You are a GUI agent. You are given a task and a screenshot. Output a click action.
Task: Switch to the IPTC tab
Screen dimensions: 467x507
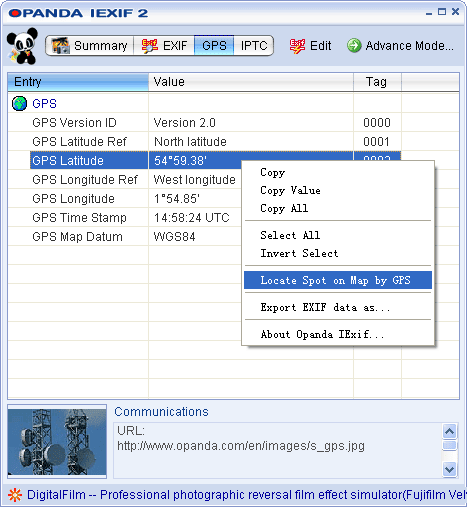(254, 45)
